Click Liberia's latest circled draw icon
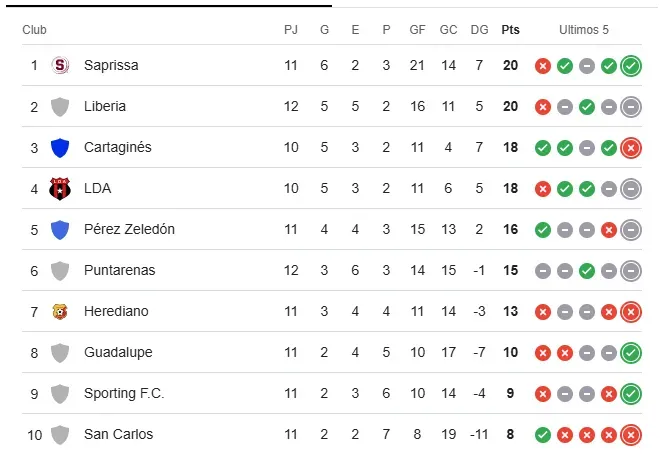666x461 pixels. point(630,107)
